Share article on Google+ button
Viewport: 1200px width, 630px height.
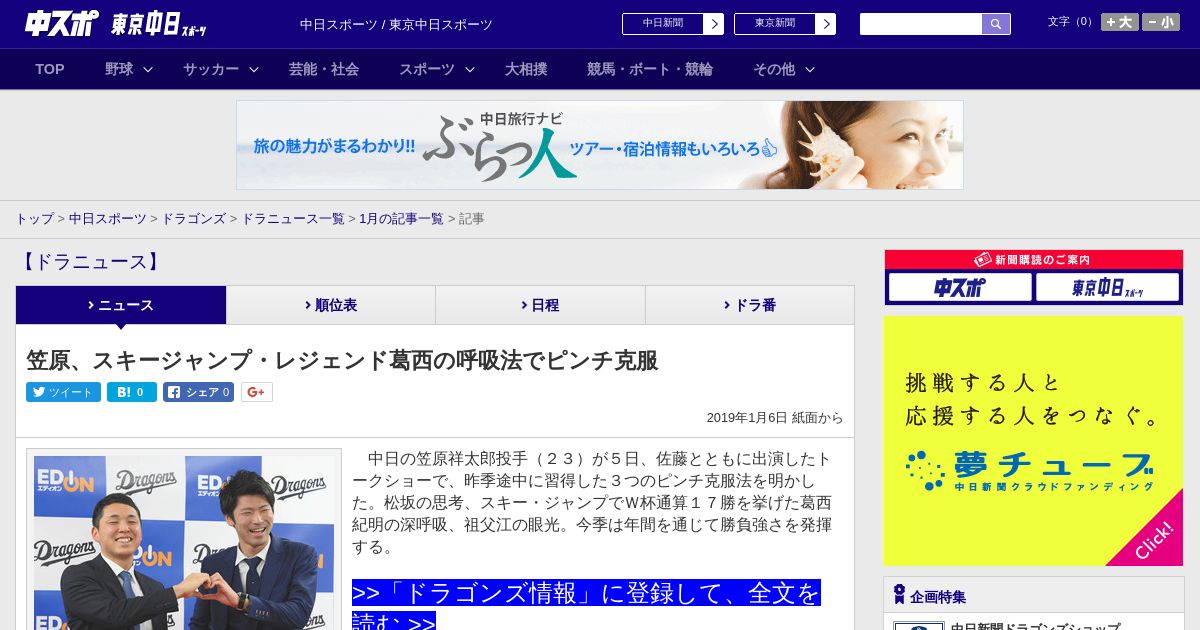[x=257, y=392]
